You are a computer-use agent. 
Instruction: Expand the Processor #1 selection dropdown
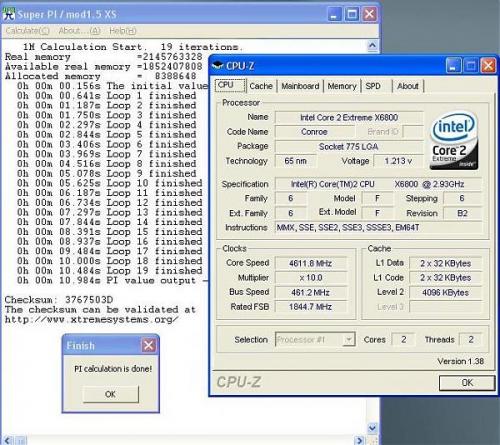click(349, 340)
